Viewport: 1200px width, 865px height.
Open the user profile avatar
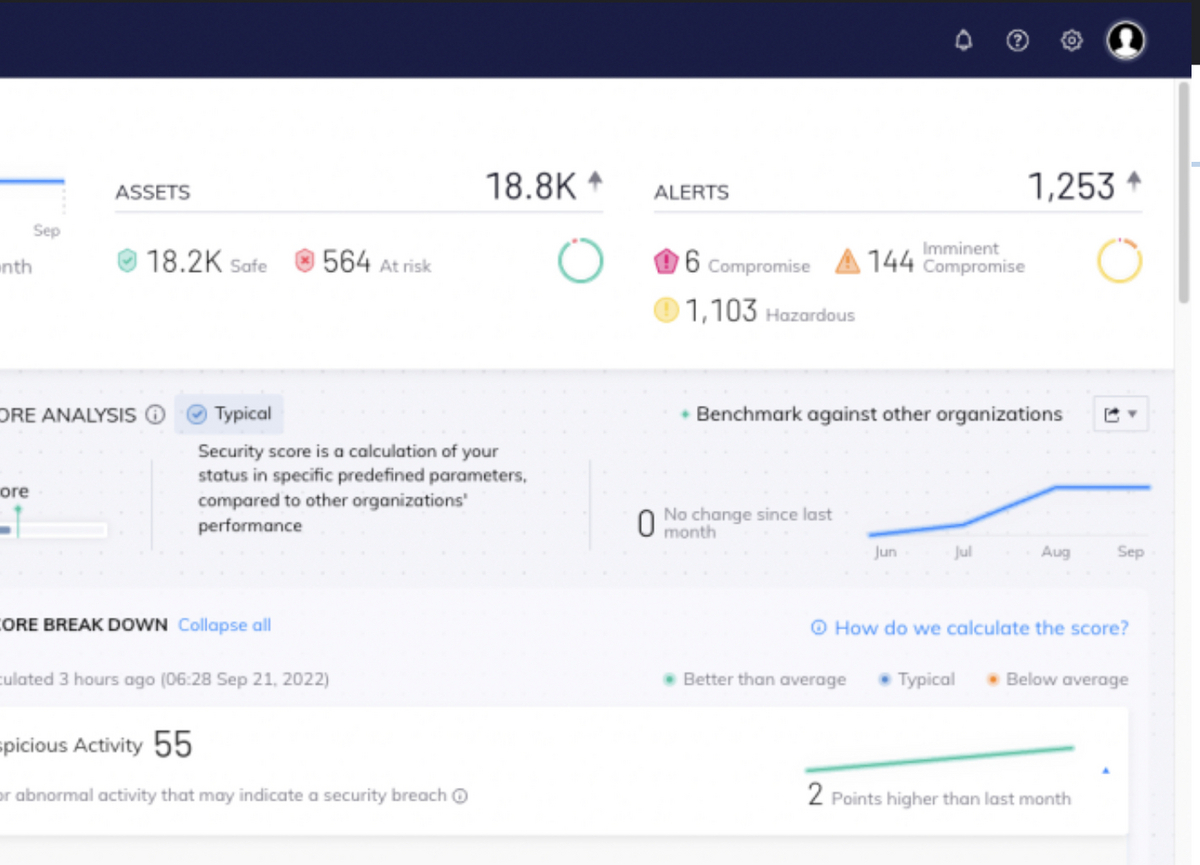(x=1126, y=40)
